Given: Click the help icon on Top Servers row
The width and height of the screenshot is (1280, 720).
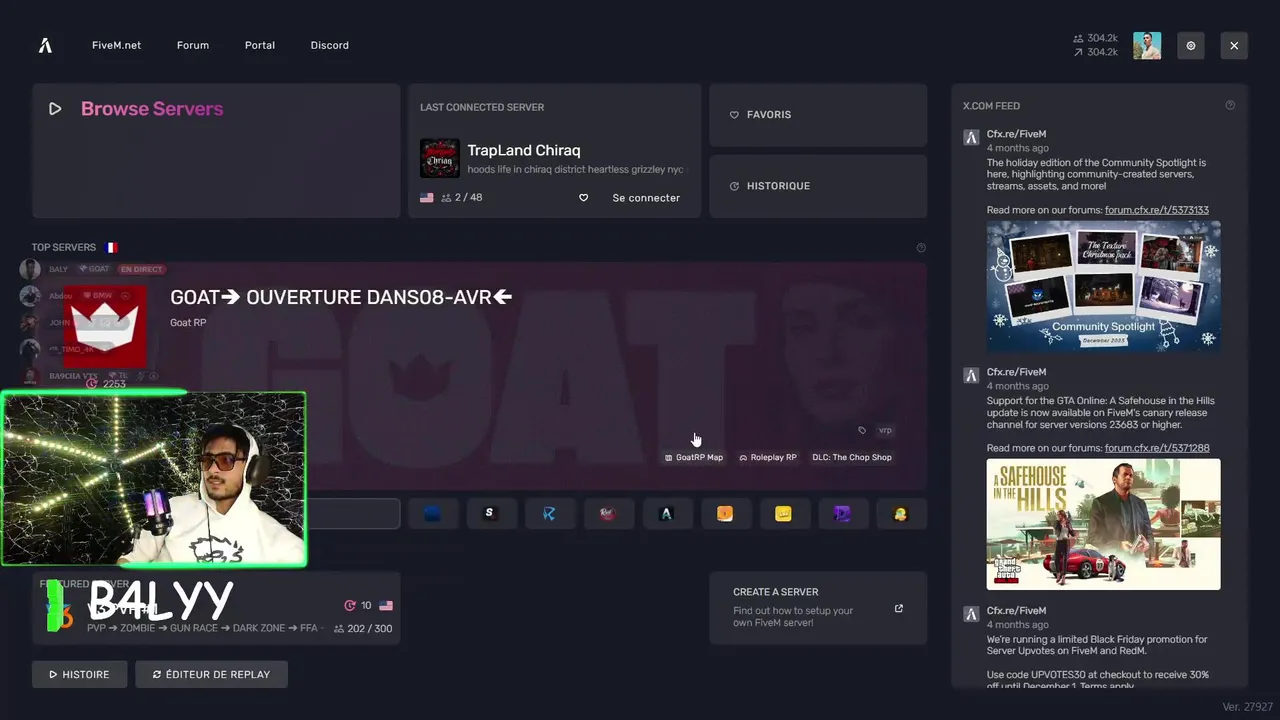Looking at the screenshot, I should (x=921, y=247).
